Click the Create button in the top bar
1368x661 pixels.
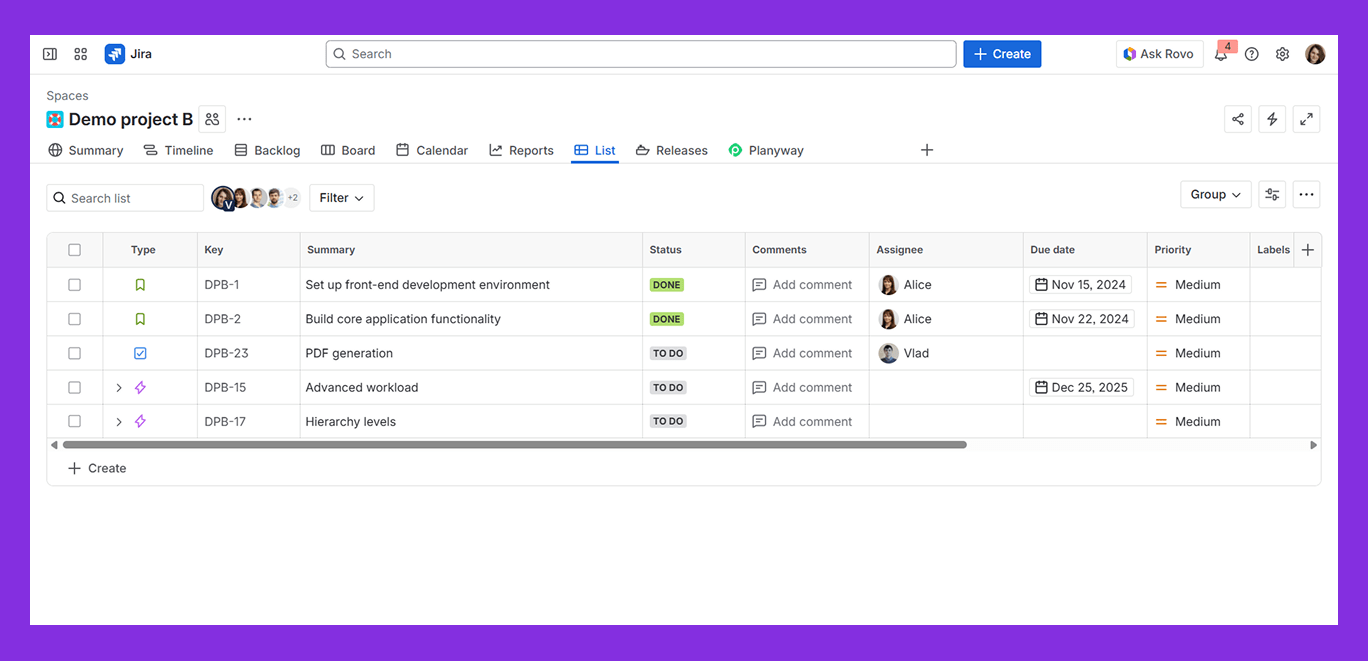(1002, 54)
